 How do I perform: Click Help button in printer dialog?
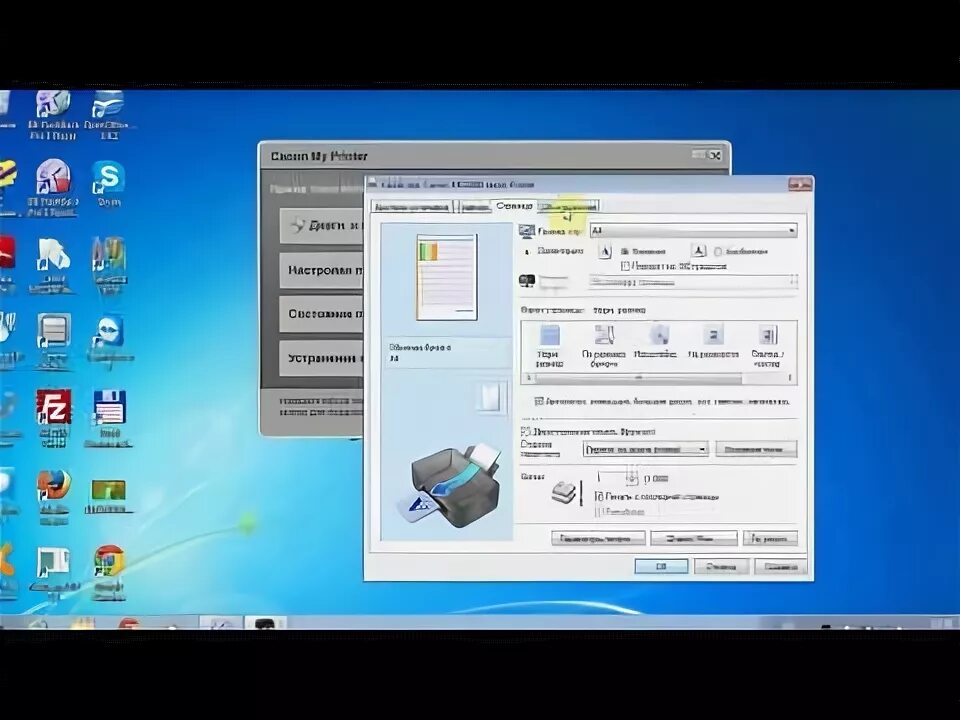[781, 566]
